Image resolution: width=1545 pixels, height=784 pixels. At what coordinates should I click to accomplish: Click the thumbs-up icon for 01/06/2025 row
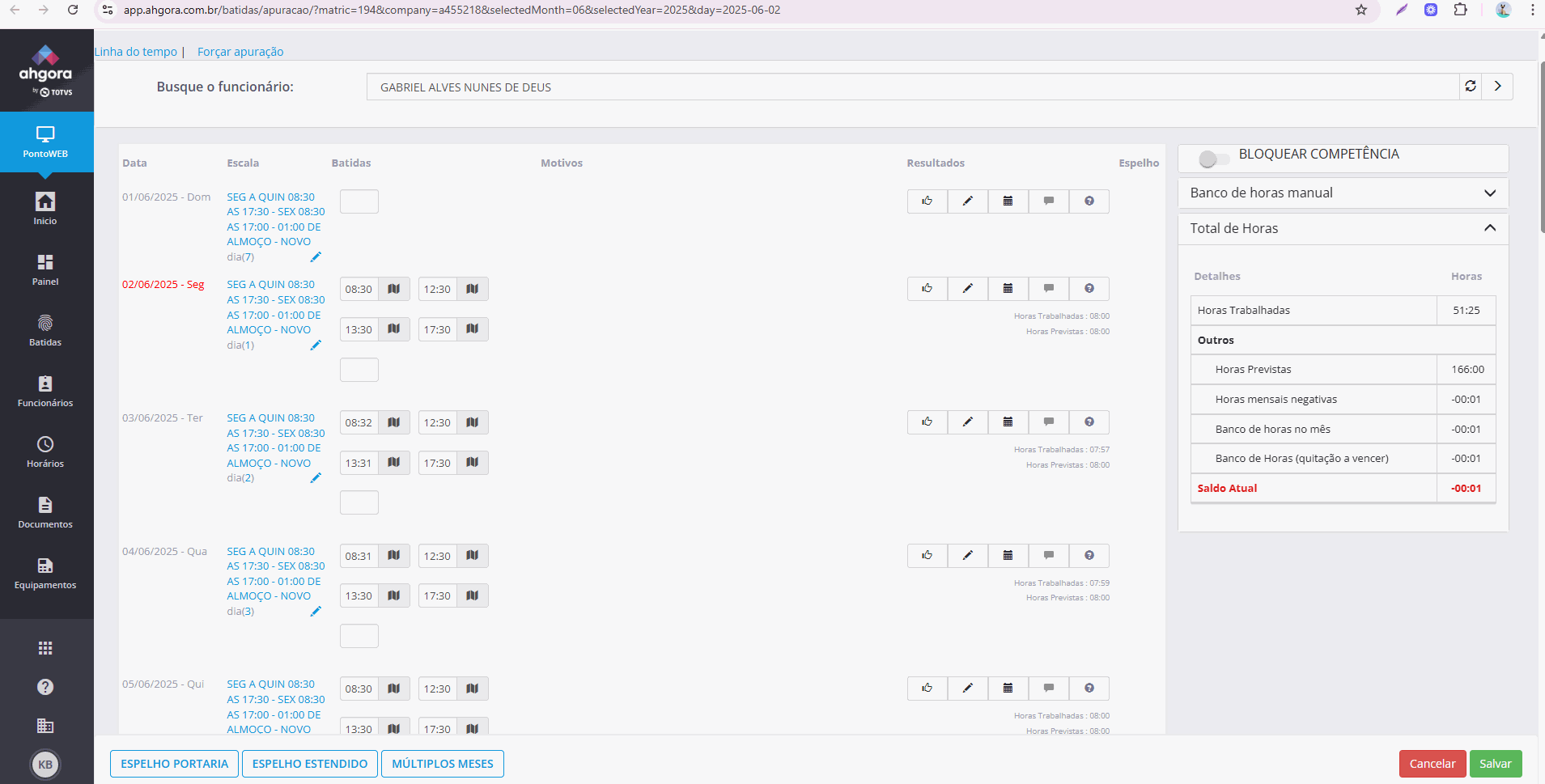click(x=927, y=201)
